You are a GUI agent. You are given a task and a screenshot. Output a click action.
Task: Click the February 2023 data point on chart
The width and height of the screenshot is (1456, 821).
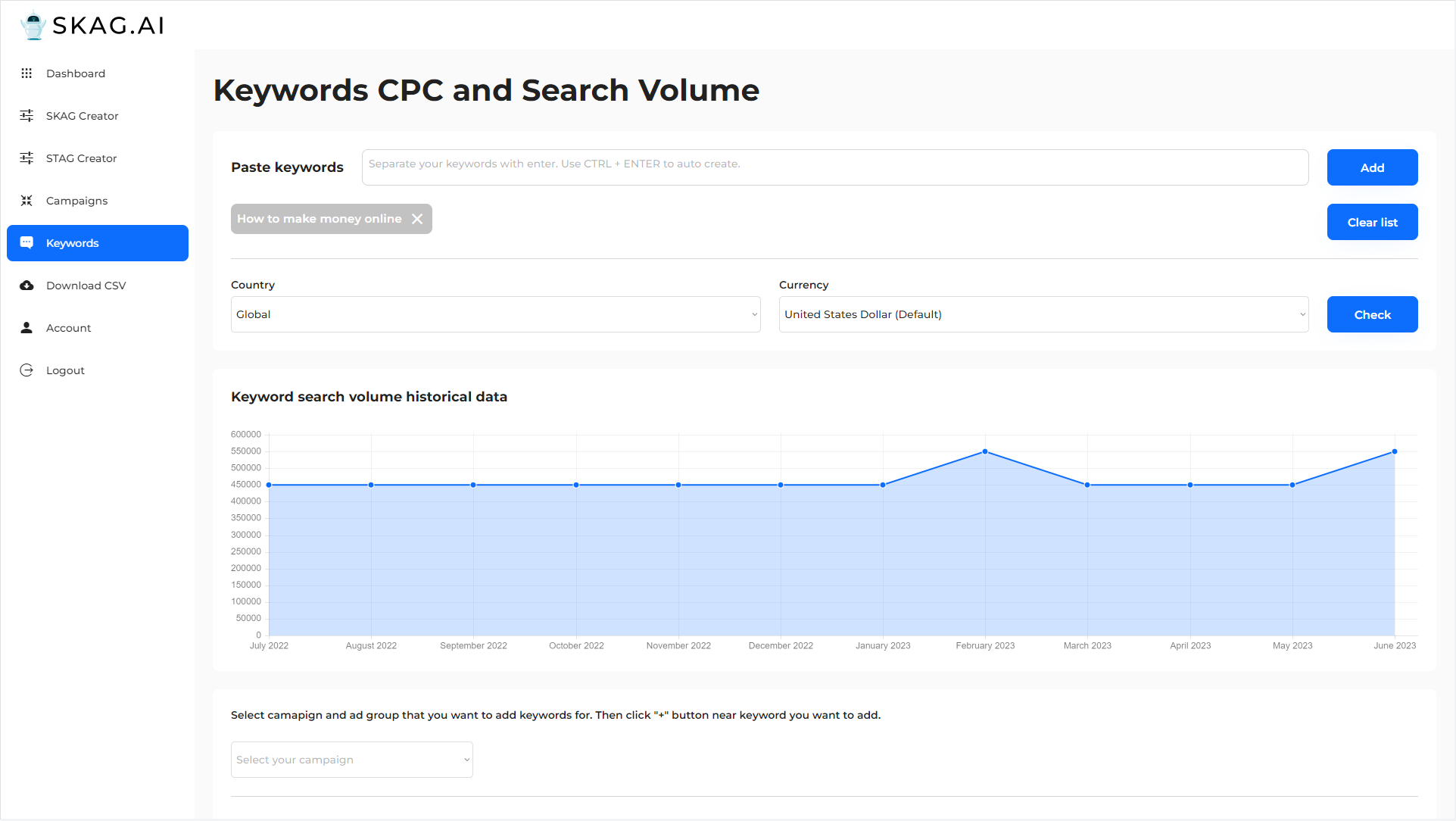[985, 451]
